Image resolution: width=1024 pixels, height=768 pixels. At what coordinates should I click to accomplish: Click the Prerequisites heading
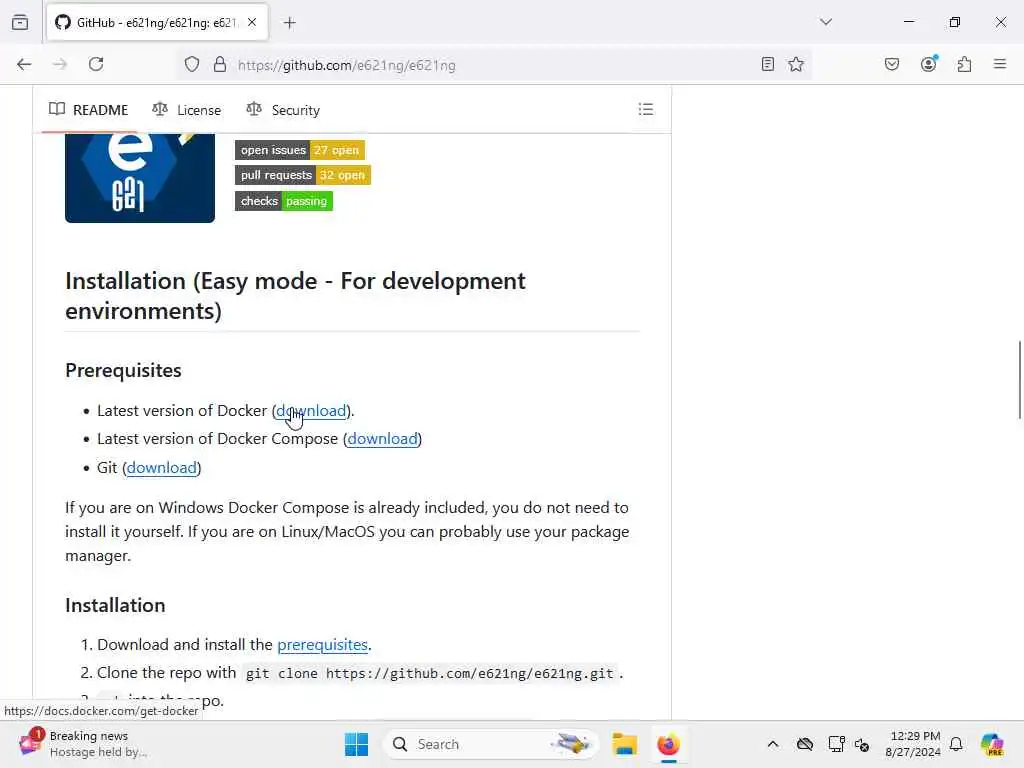(x=123, y=370)
